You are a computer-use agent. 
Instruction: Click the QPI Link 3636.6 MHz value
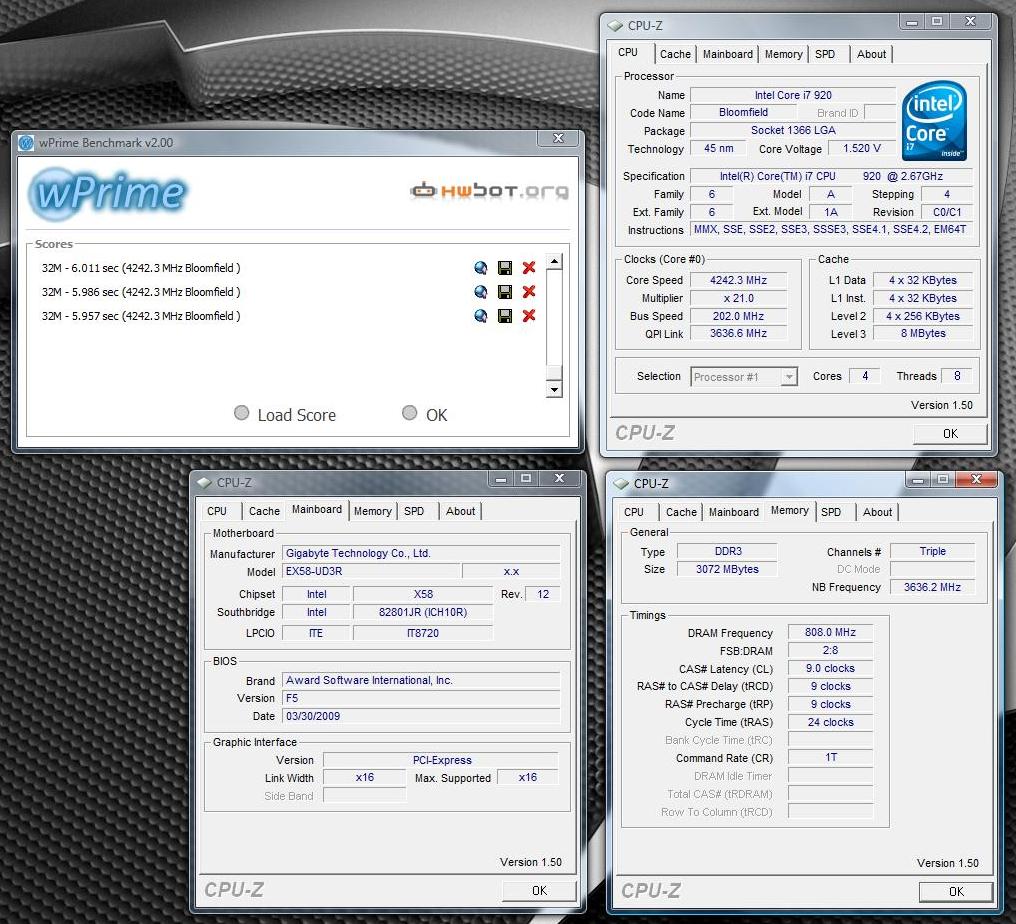click(738, 333)
